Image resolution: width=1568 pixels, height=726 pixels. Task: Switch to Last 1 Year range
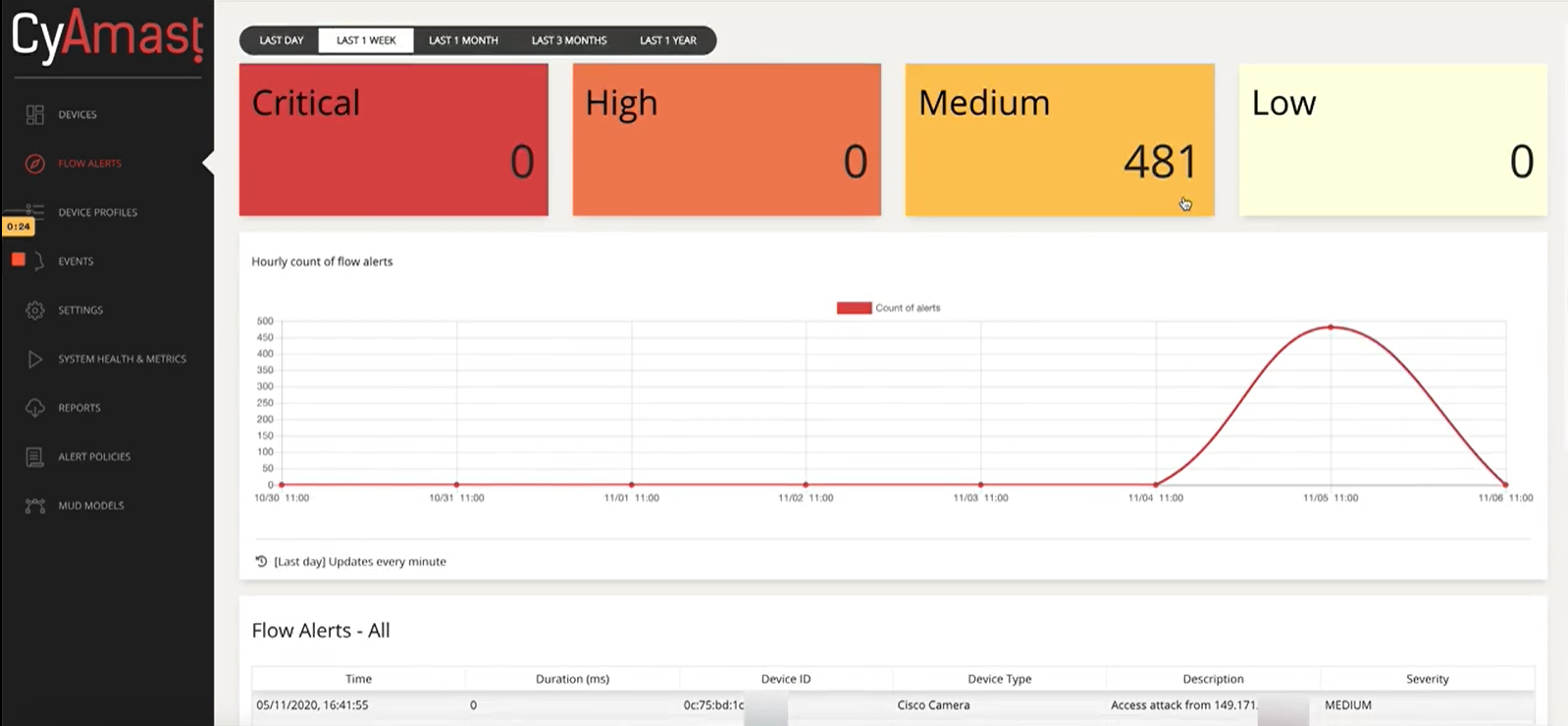pyautogui.click(x=668, y=40)
